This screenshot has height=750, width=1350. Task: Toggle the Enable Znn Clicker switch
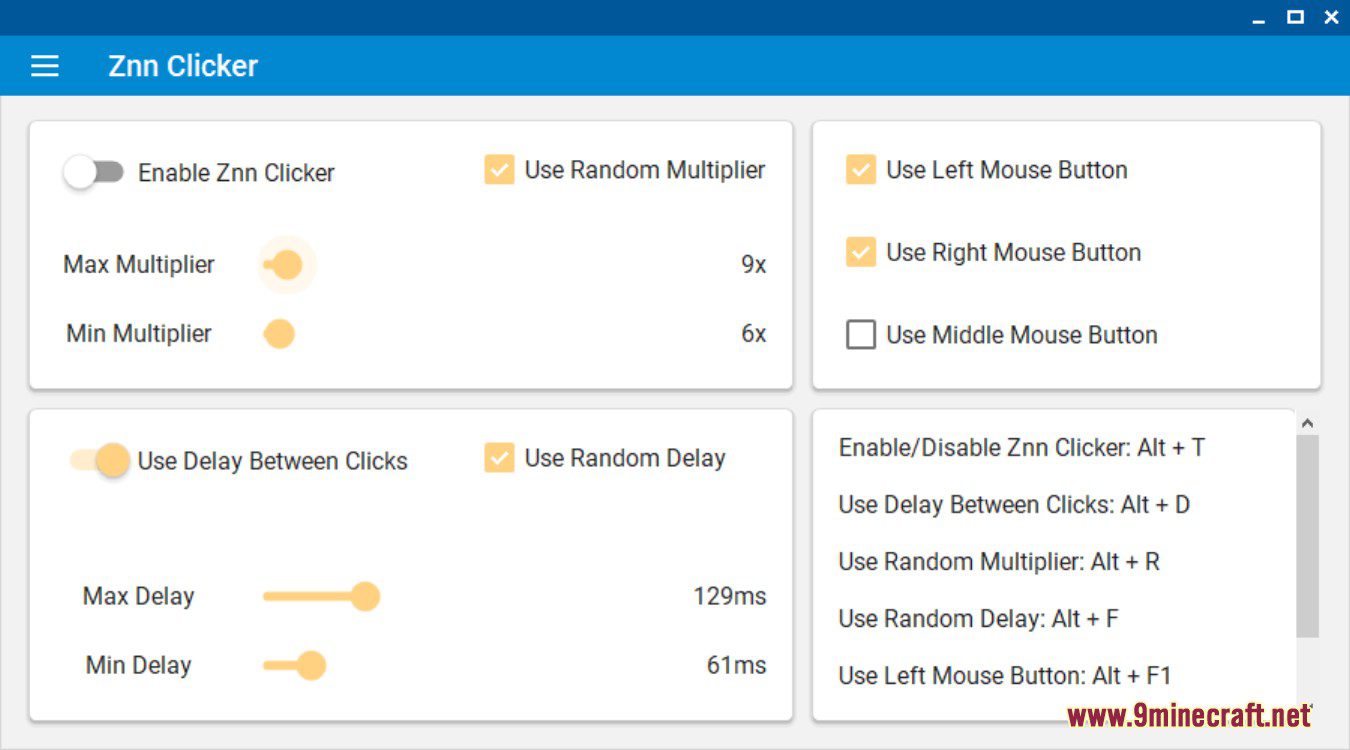(x=93, y=172)
